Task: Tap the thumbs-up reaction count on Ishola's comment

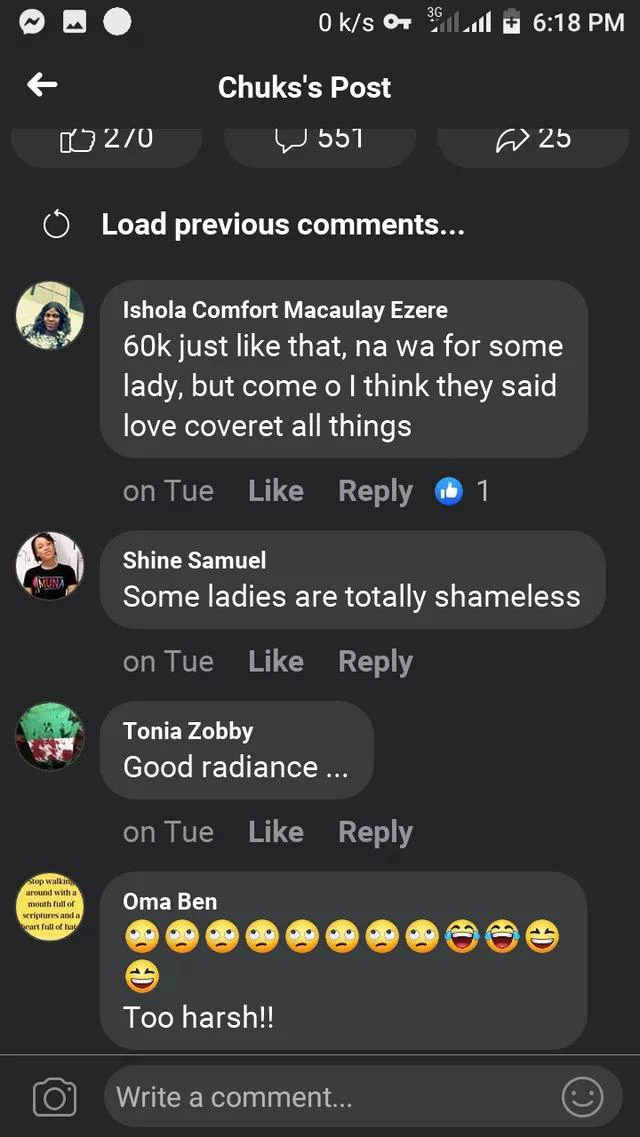Action: 462,491
